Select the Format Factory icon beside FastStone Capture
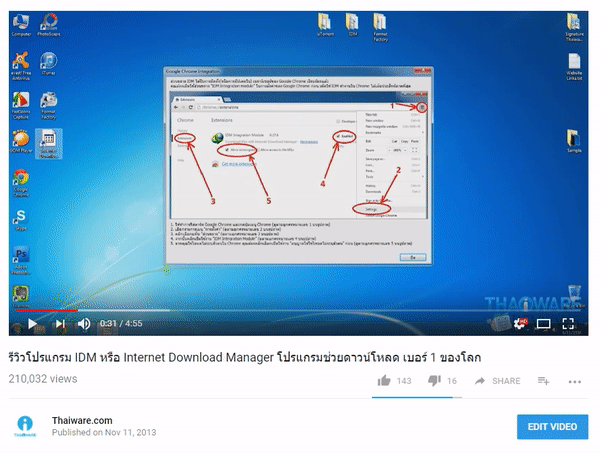Image resolution: width=600 pixels, height=453 pixels. point(49,106)
